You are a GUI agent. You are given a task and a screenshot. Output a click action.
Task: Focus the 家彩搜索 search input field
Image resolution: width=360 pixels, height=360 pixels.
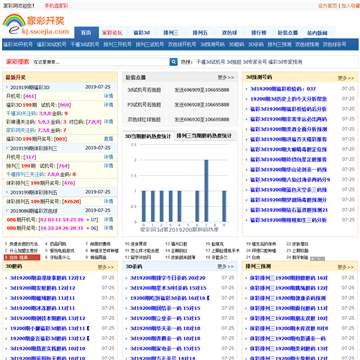coord(101,62)
